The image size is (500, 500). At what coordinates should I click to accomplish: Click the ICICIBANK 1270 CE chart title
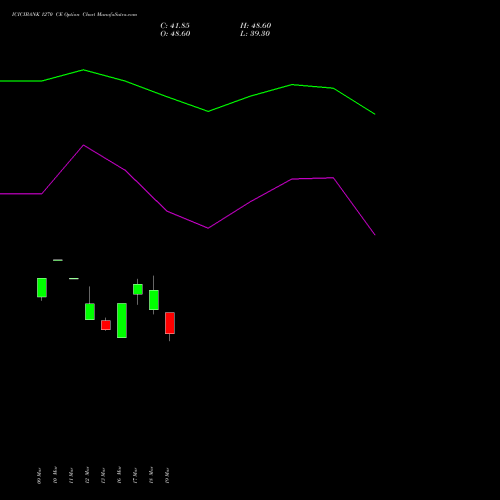[x=74, y=15]
